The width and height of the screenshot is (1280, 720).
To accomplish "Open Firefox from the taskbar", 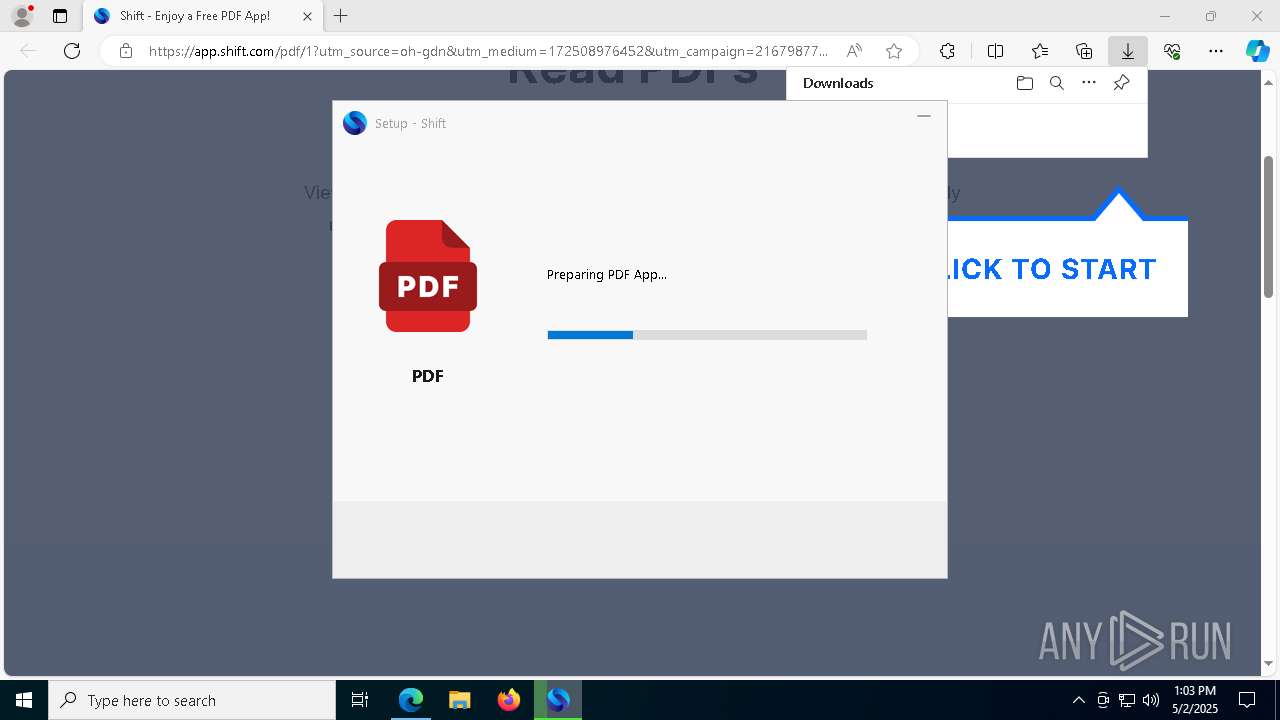I will [x=509, y=700].
